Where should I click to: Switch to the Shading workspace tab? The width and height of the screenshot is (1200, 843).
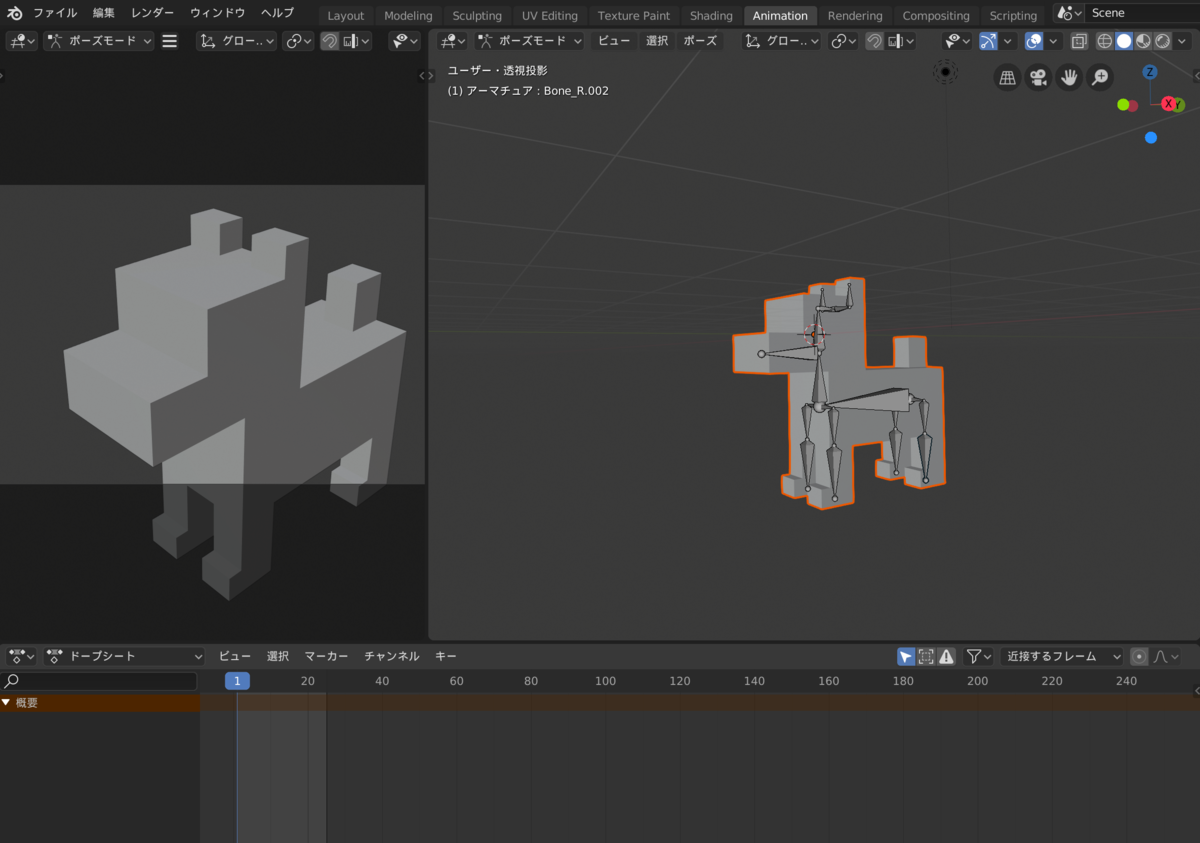coord(711,15)
